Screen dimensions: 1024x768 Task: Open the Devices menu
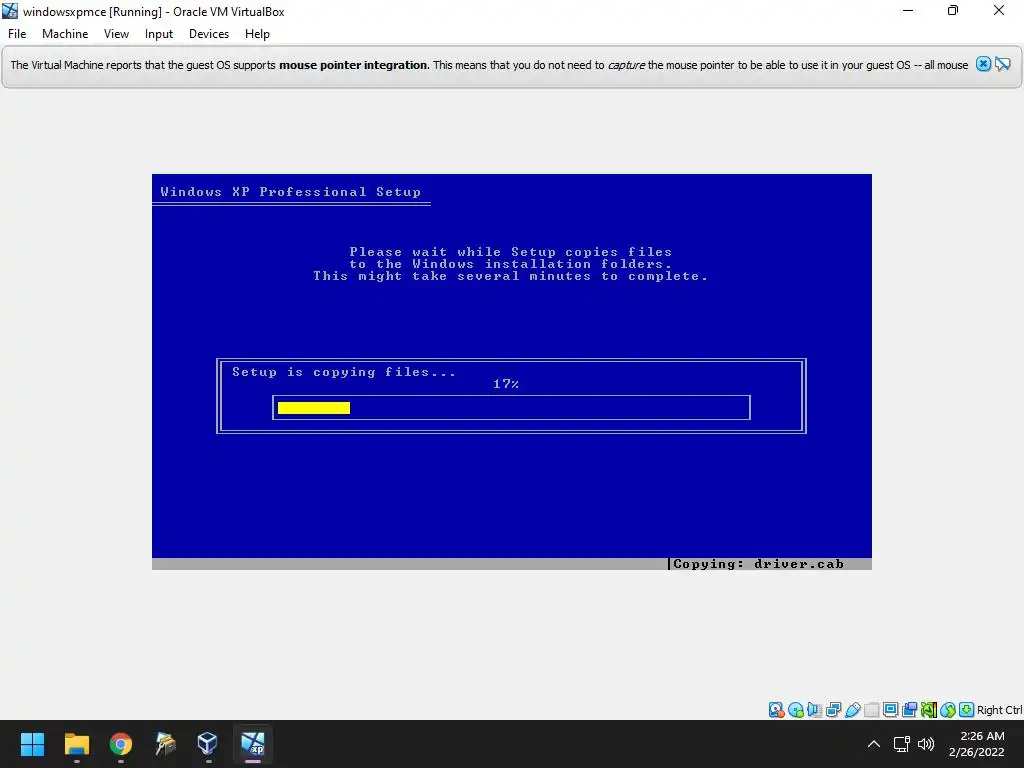click(209, 34)
